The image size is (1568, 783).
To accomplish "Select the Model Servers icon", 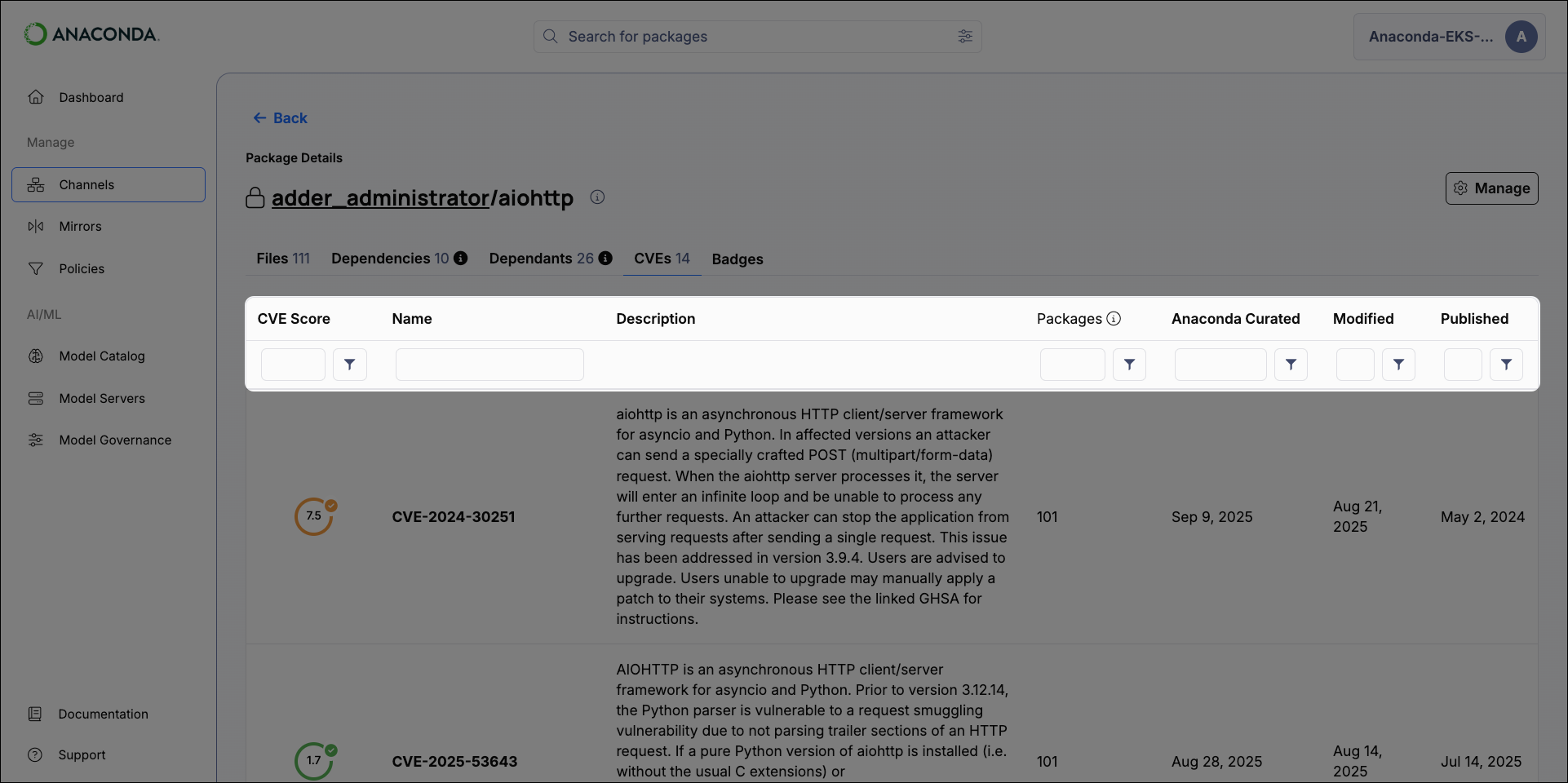I will (37, 398).
